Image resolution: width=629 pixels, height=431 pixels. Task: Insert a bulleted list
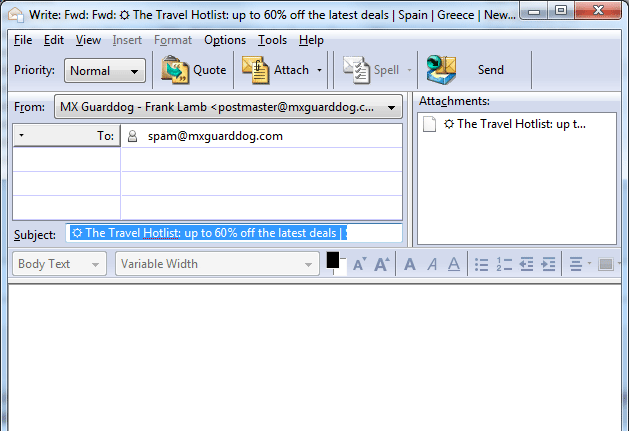pos(481,264)
